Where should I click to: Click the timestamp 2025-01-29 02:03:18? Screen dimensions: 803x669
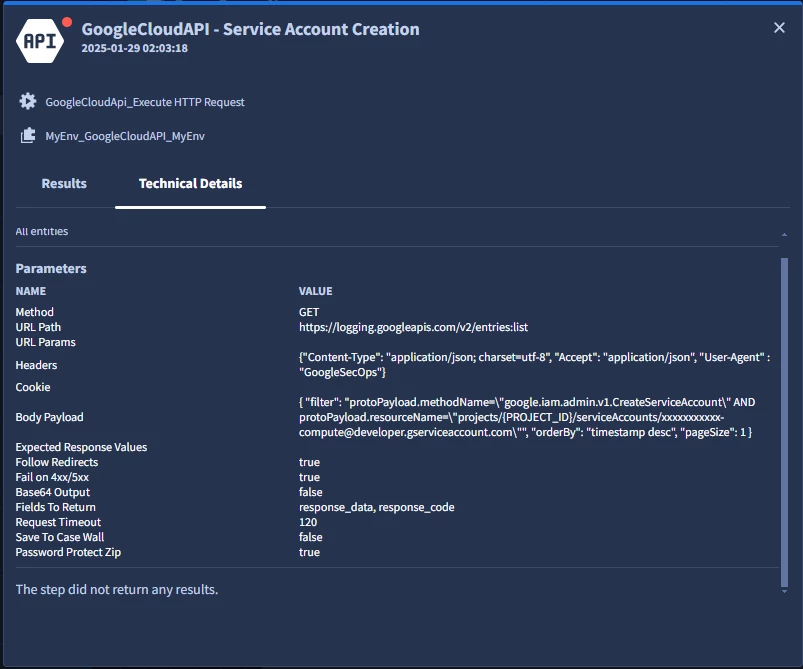135,48
